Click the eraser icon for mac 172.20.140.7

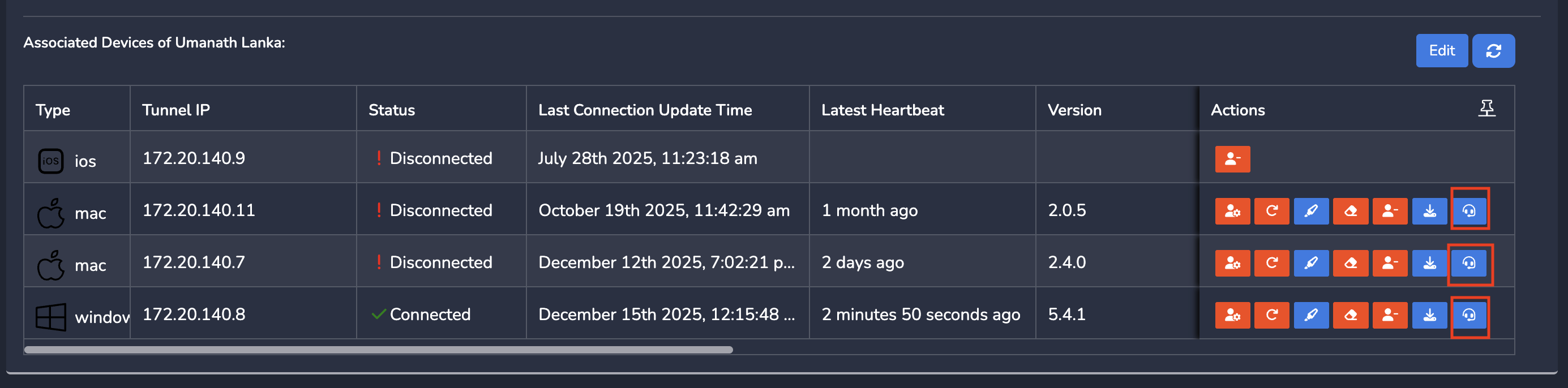1350,264
